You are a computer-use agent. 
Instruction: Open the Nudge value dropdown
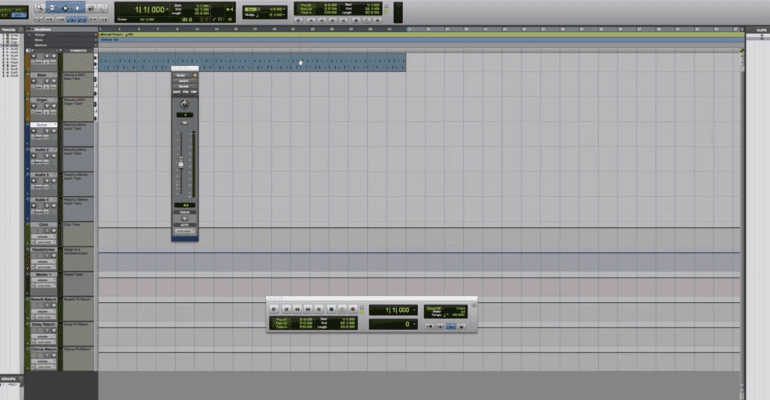(284, 15)
